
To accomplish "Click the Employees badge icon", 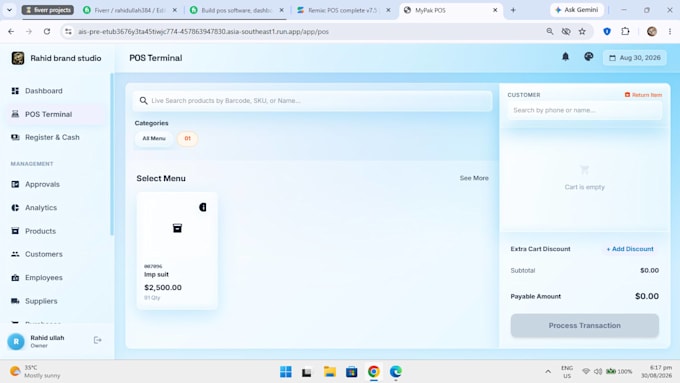I will pyautogui.click(x=15, y=278).
